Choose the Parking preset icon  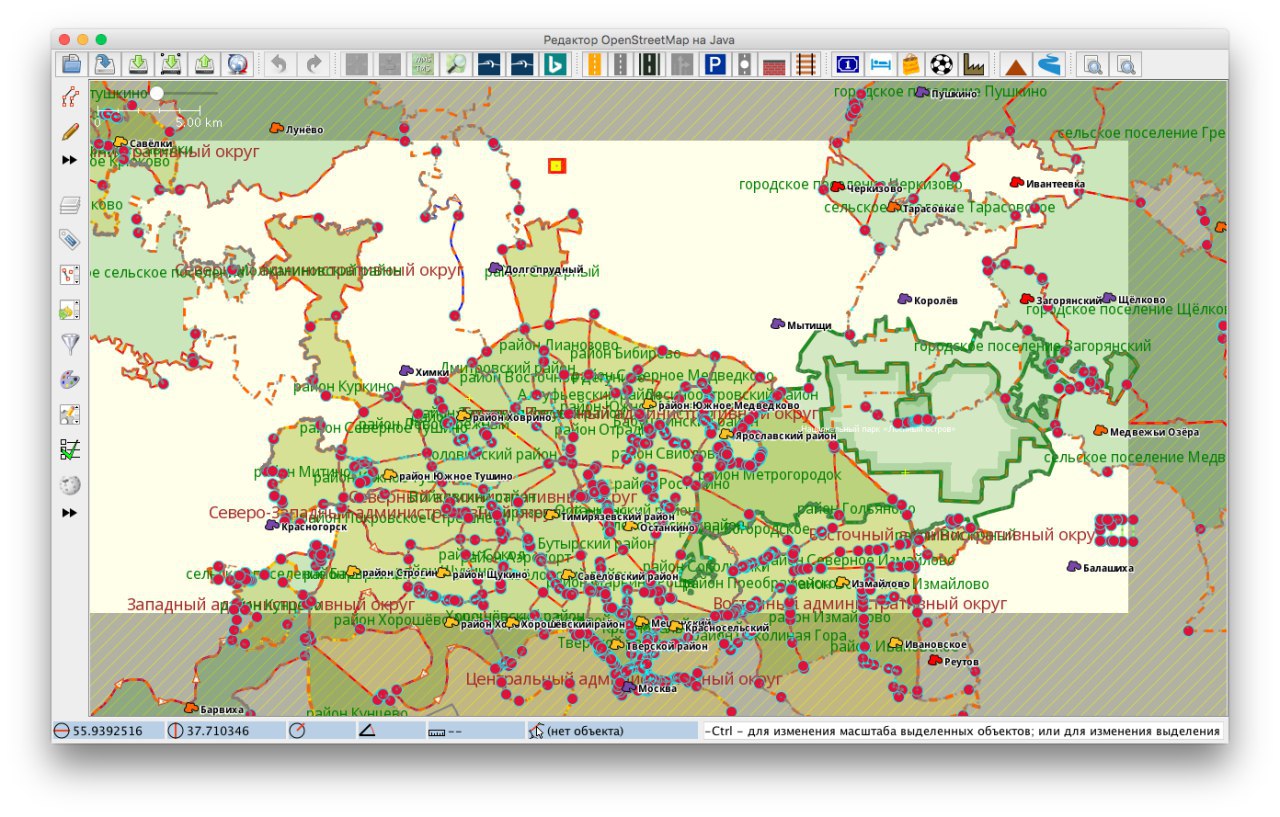point(714,65)
